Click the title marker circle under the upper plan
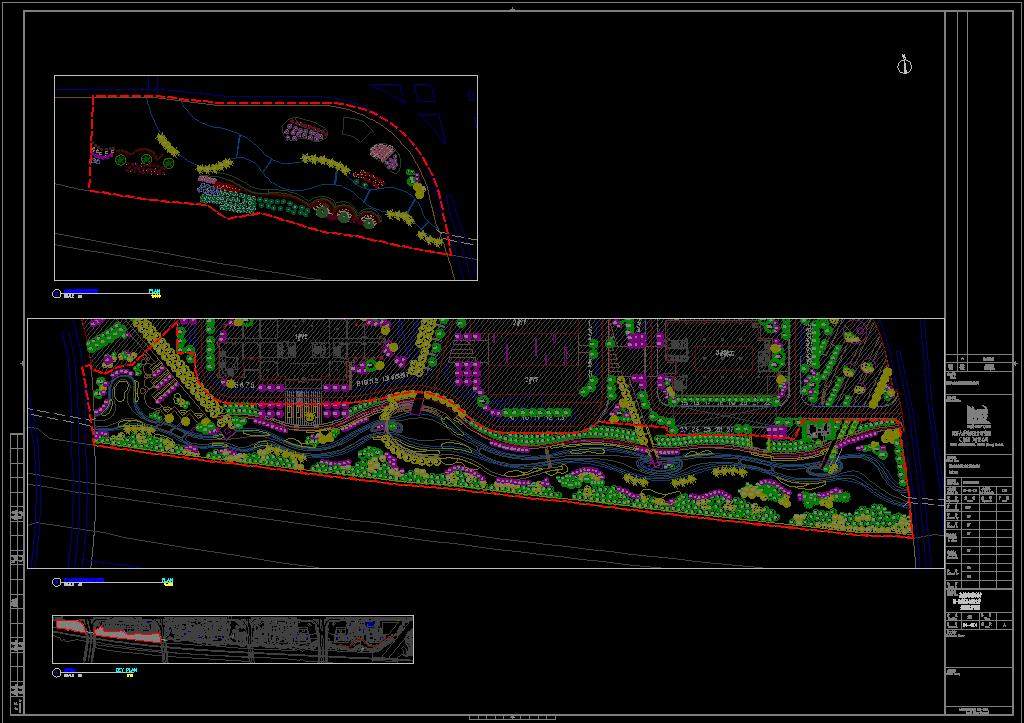 (x=57, y=294)
